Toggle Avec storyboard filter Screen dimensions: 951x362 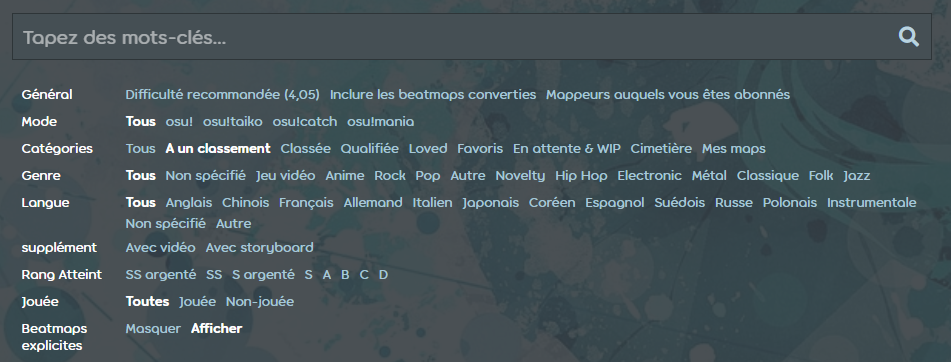tap(260, 247)
